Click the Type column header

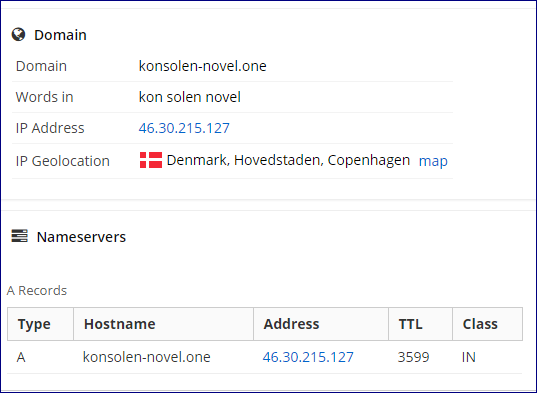pyautogui.click(x=40, y=324)
